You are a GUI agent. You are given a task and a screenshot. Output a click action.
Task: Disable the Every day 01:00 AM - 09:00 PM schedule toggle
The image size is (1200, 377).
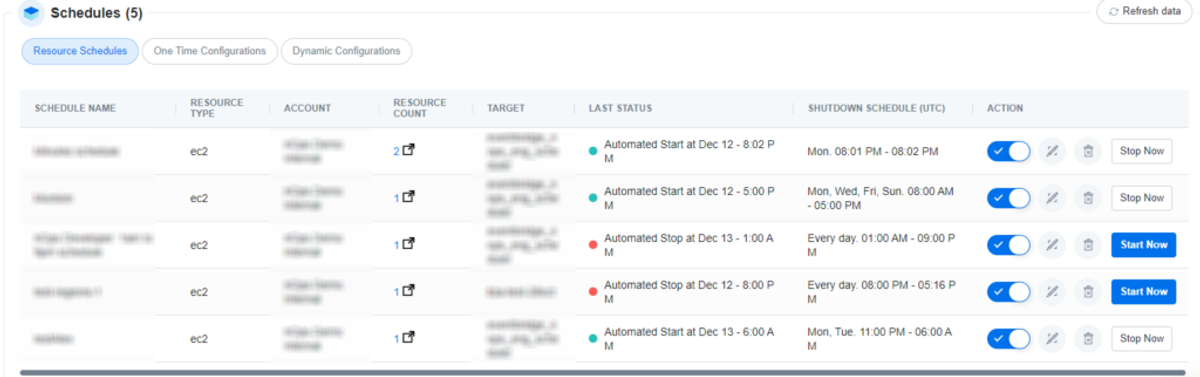tap(1009, 245)
